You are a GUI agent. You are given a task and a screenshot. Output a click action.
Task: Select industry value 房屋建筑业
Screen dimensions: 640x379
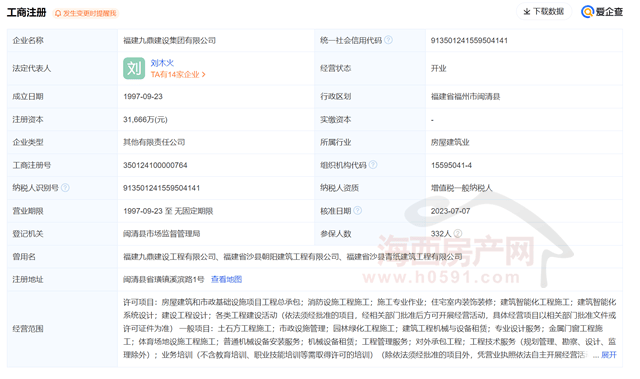(x=450, y=142)
